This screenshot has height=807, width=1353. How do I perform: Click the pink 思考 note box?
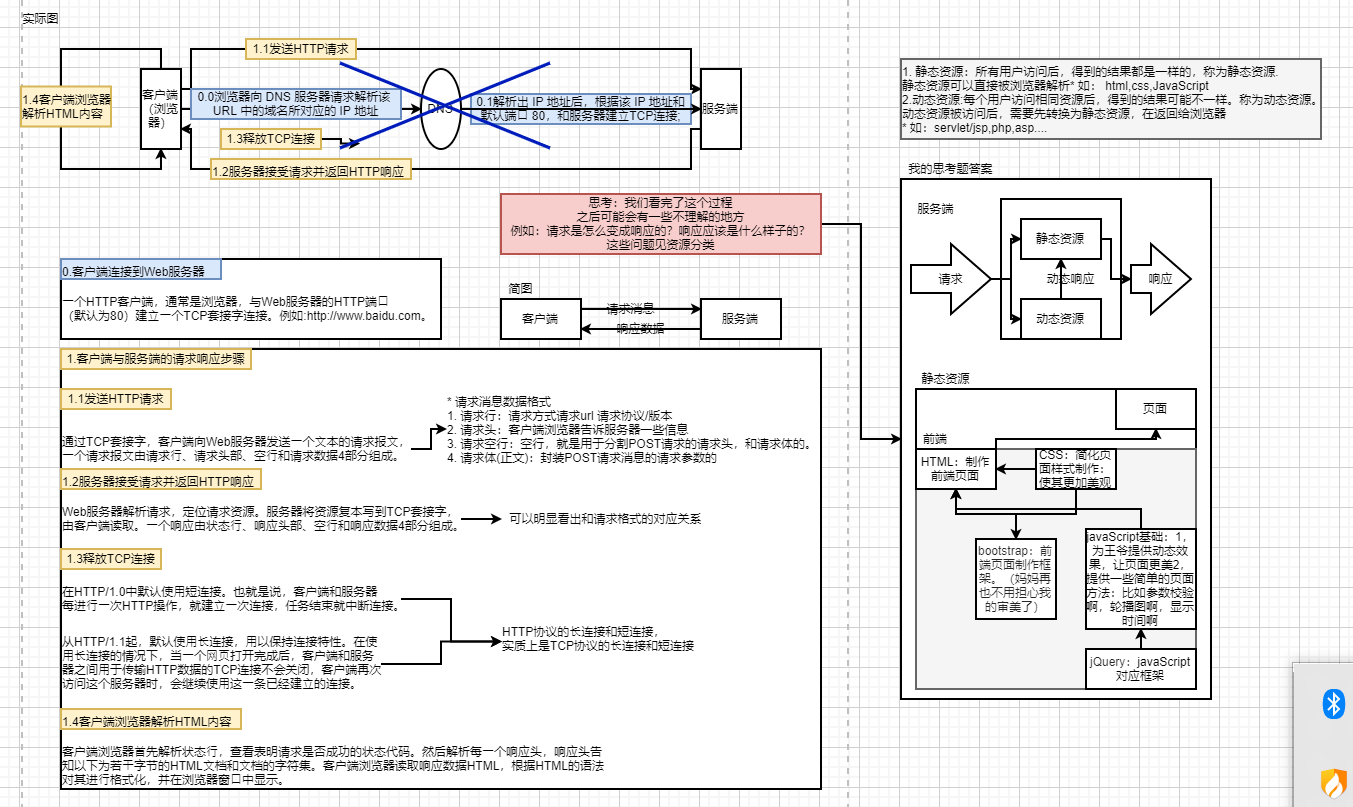(662, 224)
